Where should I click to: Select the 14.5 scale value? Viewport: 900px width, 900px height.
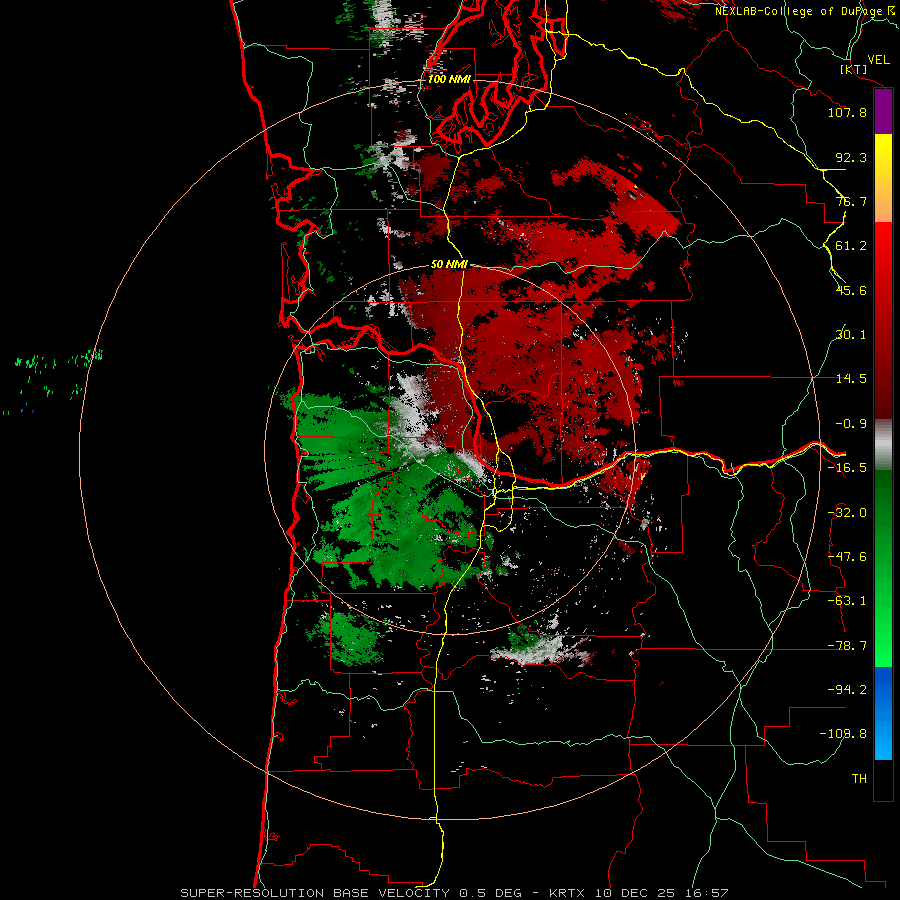click(x=851, y=379)
